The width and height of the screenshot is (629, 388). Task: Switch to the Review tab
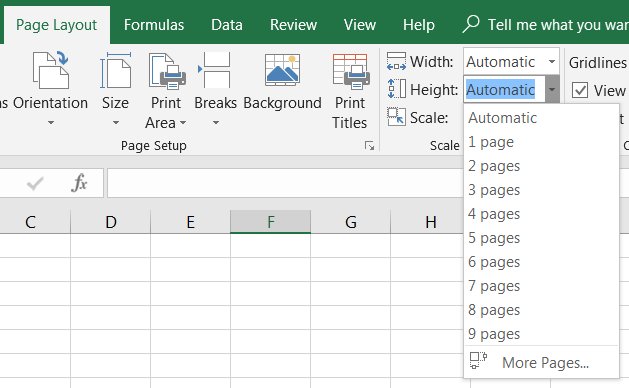tap(293, 25)
